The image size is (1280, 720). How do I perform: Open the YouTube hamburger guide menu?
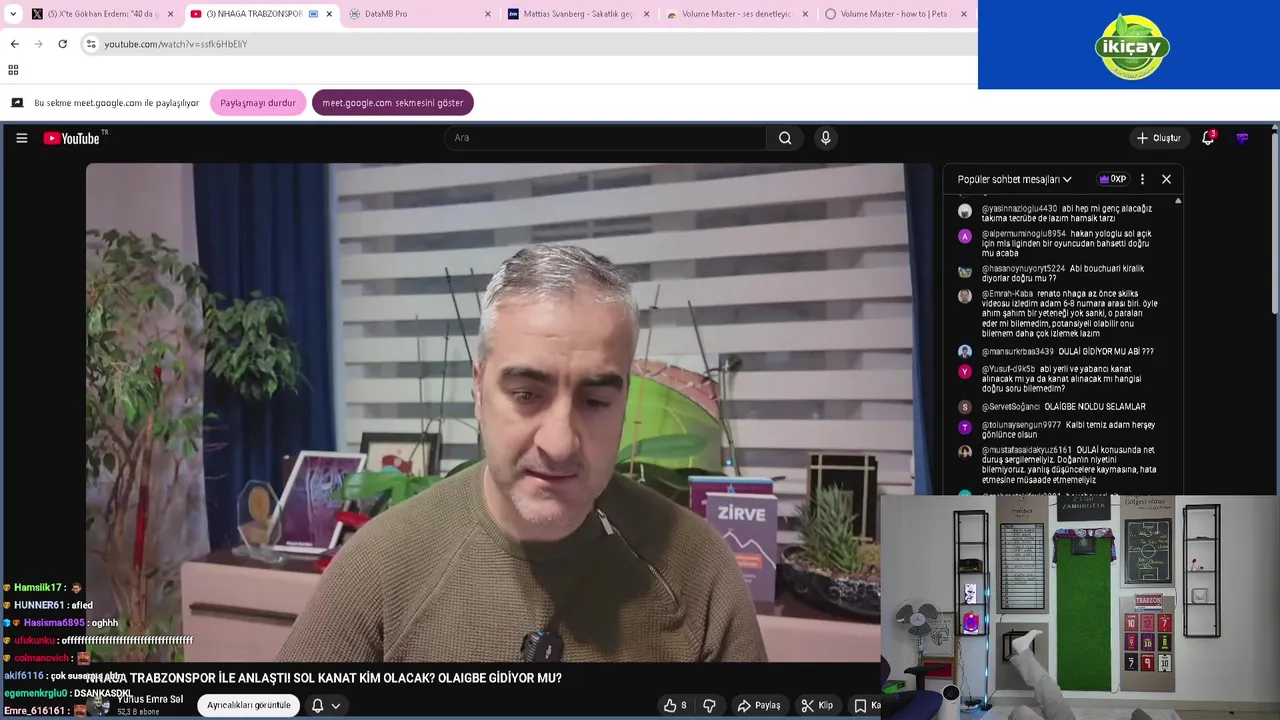21,138
